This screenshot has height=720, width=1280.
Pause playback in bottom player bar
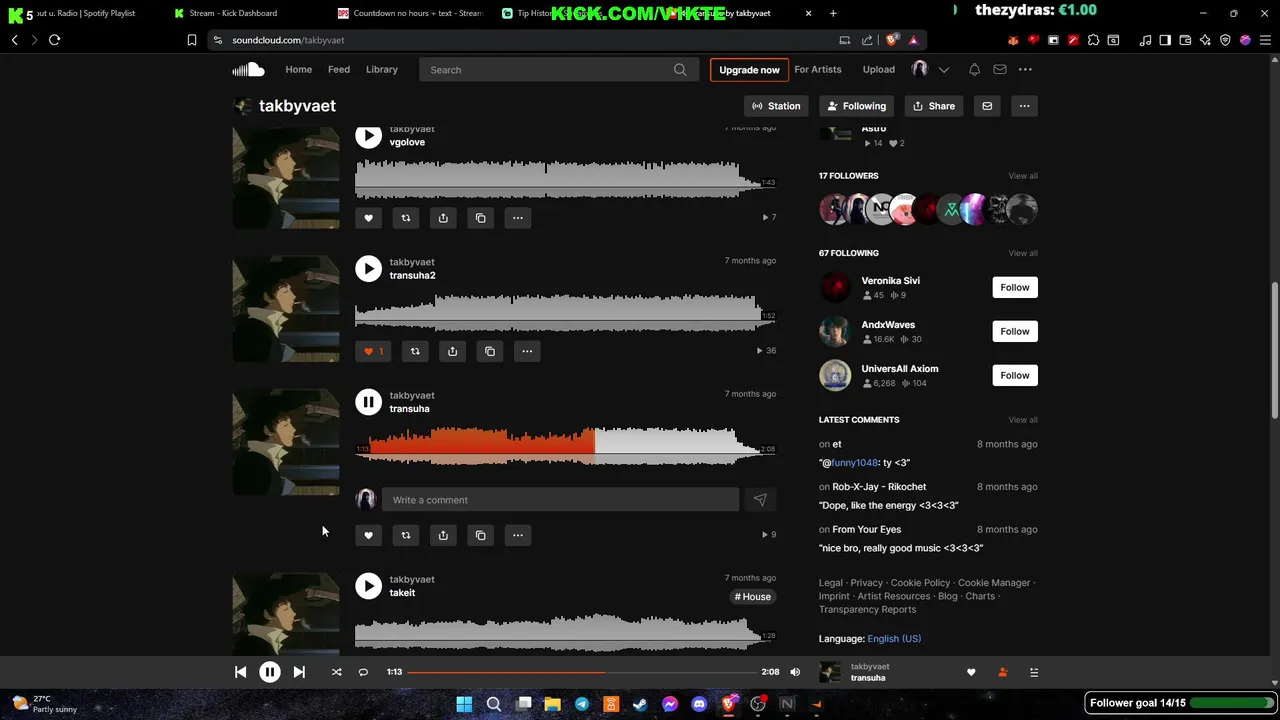pos(270,672)
